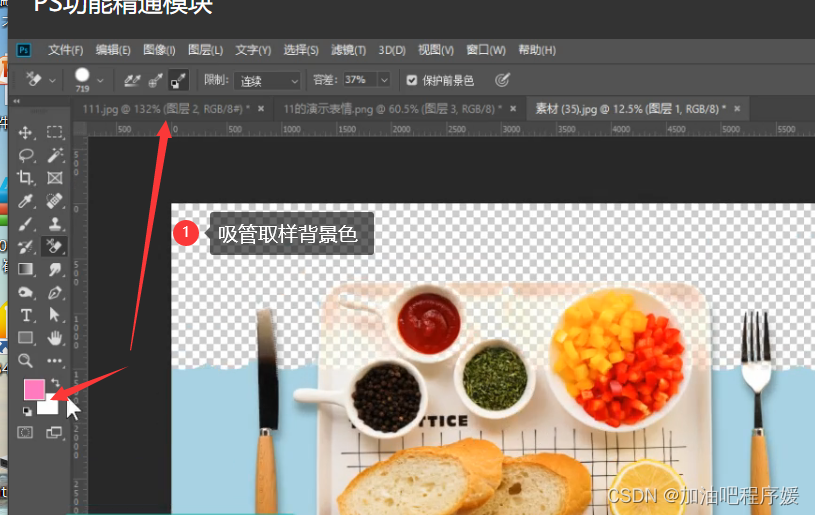815x515 pixels.
Task: Open the 选择(S) menu
Action: pos(301,50)
